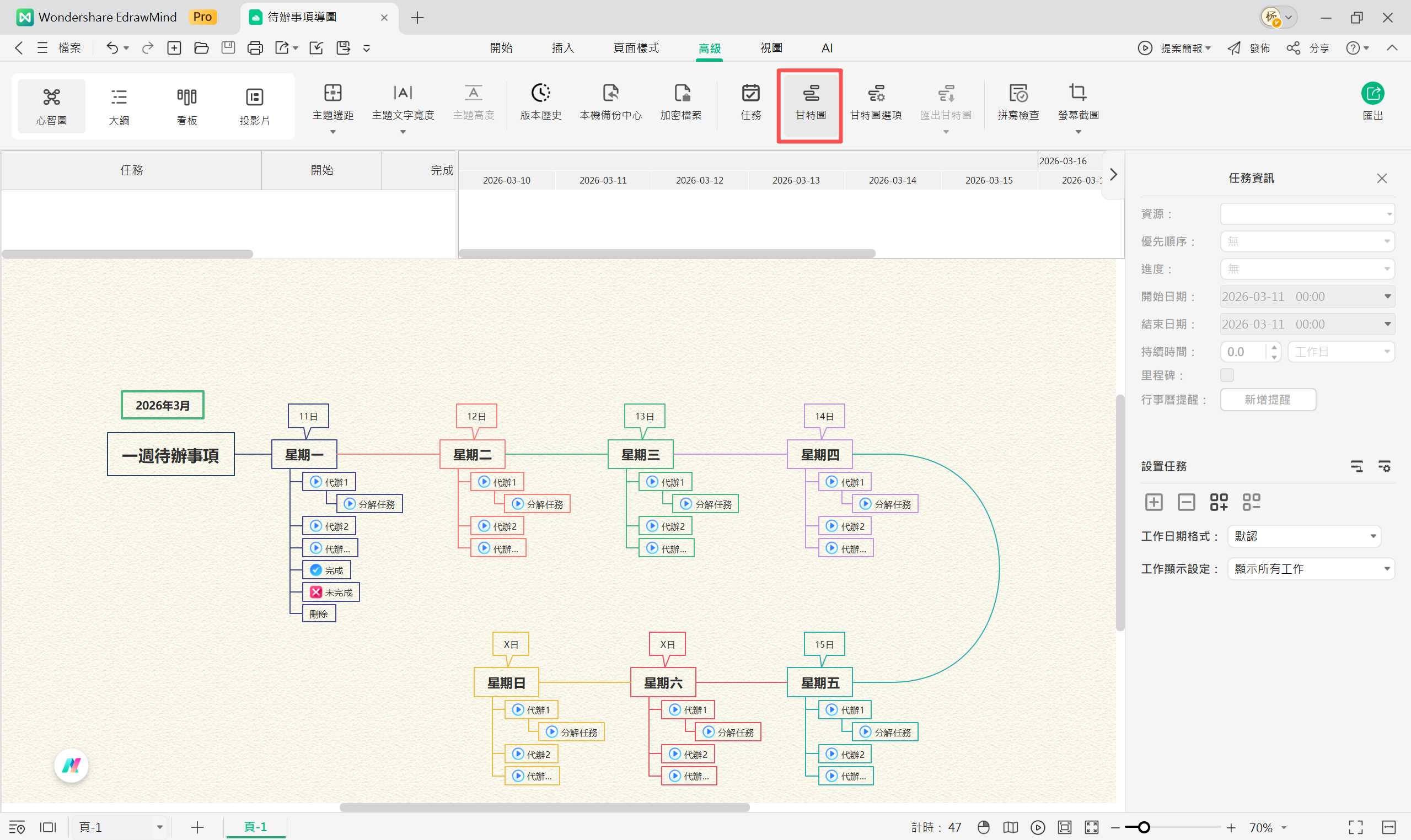Switch to the 視圖 ribbon tab
This screenshot has height=840, width=1411.
click(x=771, y=48)
